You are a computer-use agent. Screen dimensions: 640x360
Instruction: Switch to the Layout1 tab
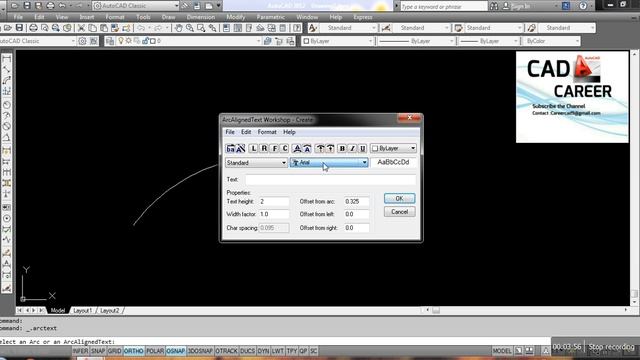point(82,311)
